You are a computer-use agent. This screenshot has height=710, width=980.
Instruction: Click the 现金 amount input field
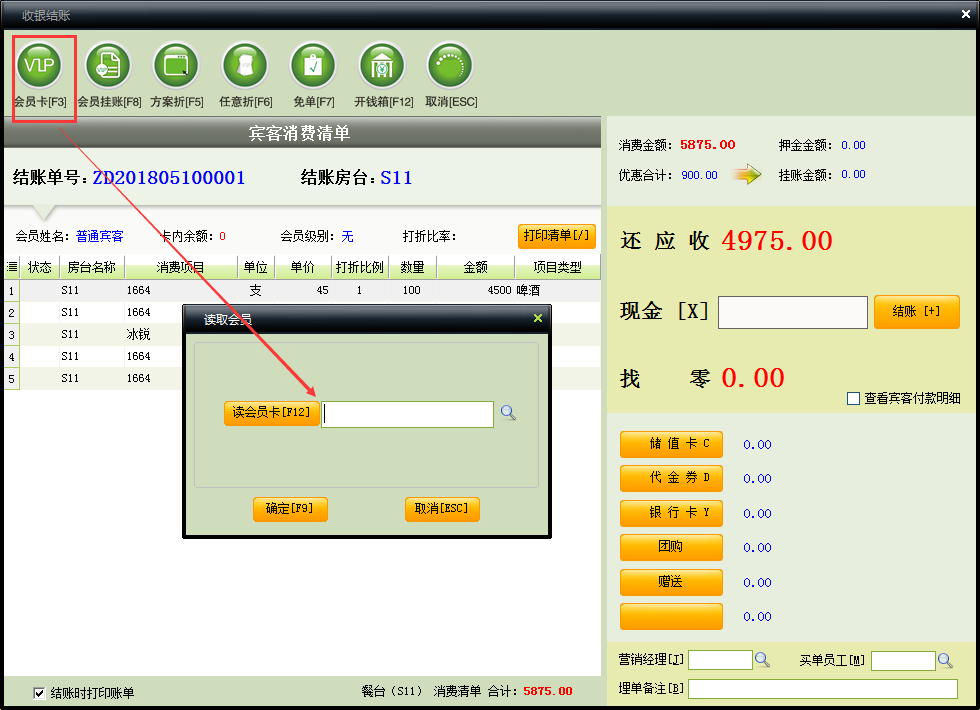point(792,312)
